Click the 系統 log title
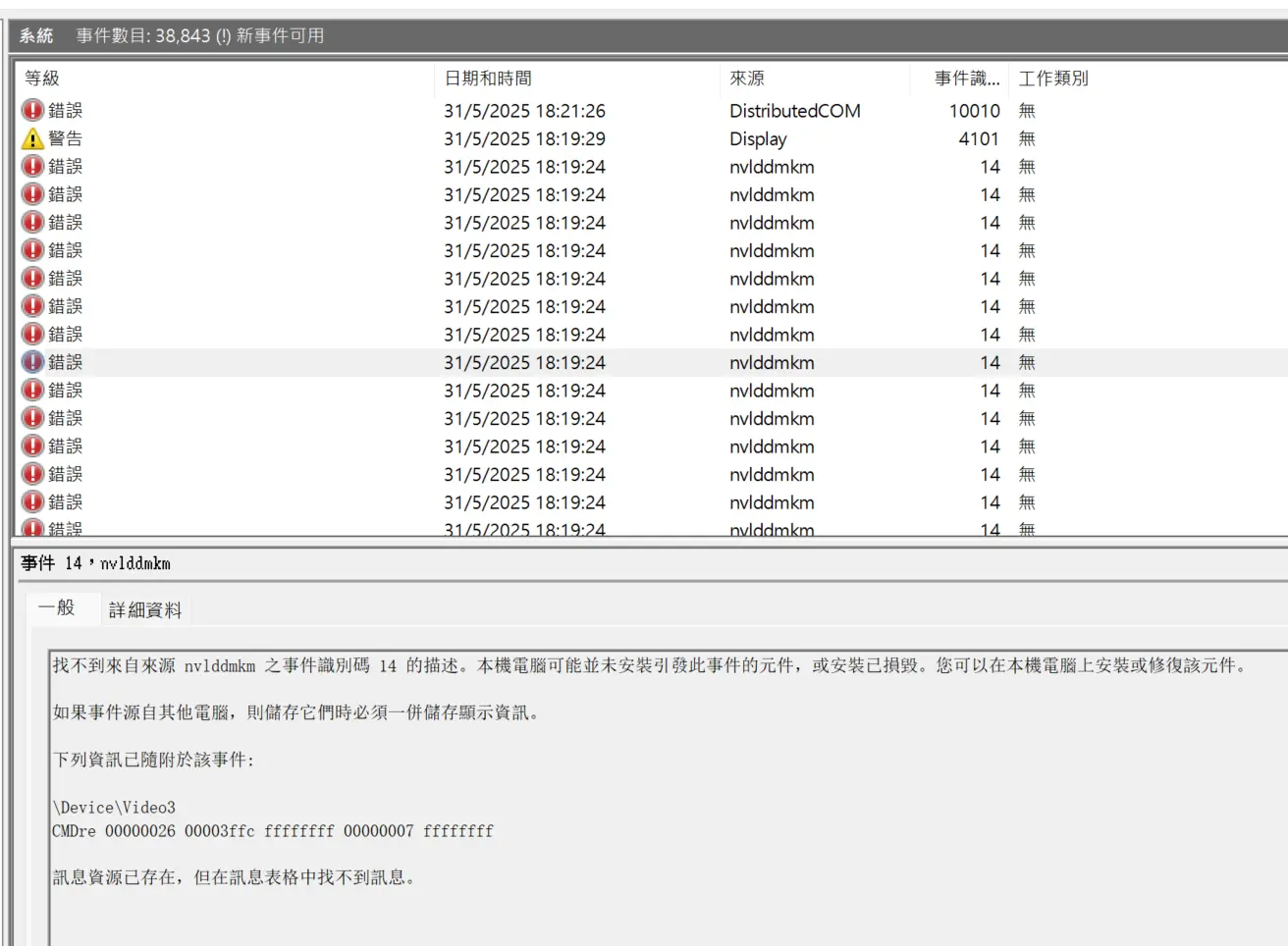 click(x=36, y=35)
